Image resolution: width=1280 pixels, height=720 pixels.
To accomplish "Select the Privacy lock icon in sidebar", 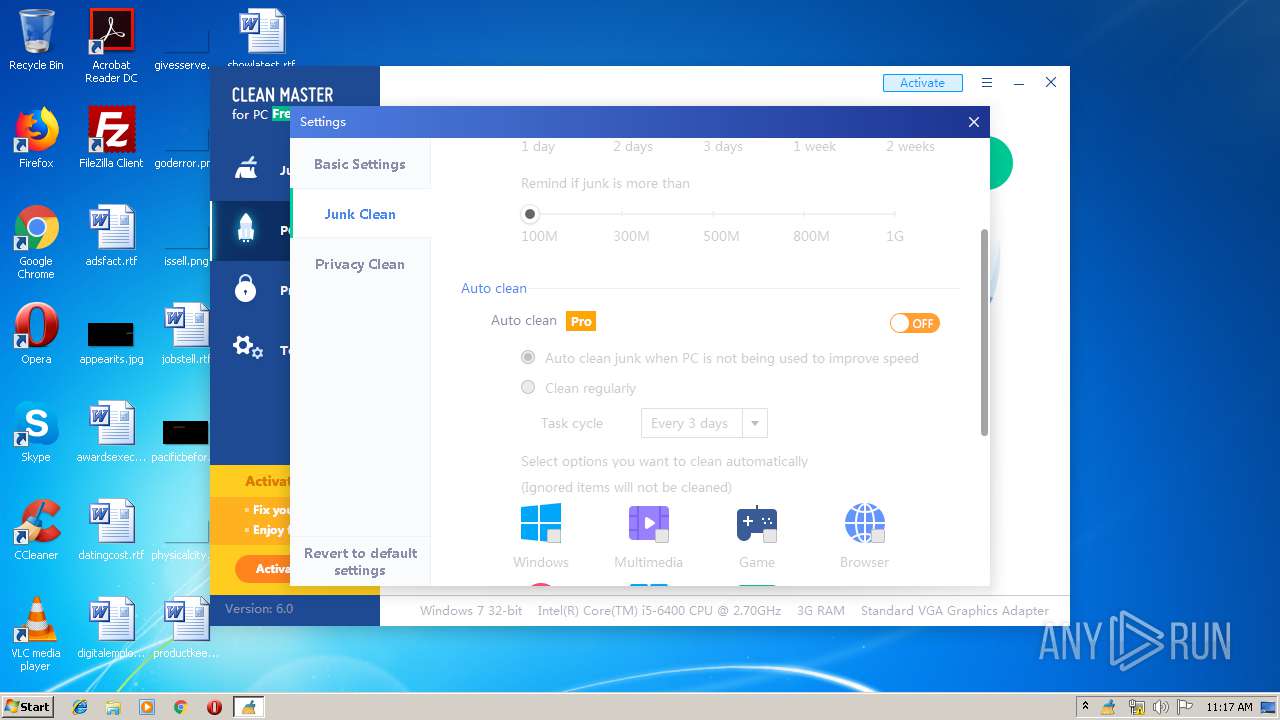I will [x=246, y=289].
